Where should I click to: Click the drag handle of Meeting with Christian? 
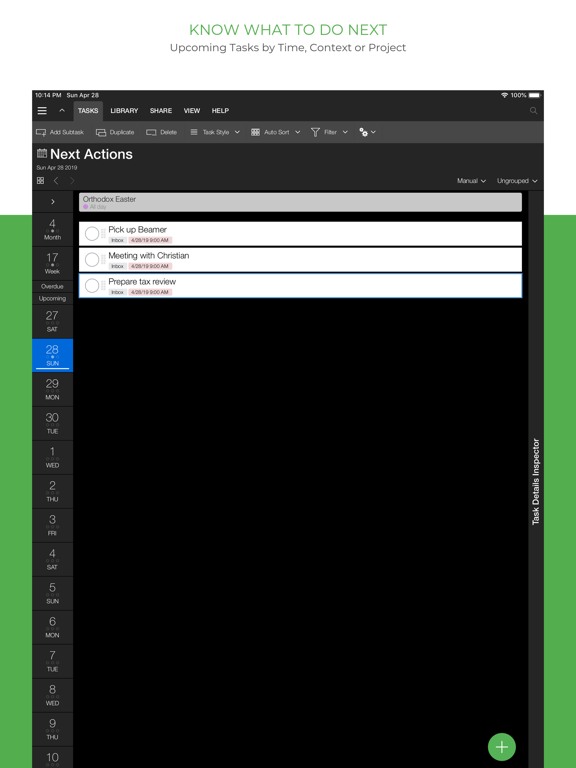point(103,260)
